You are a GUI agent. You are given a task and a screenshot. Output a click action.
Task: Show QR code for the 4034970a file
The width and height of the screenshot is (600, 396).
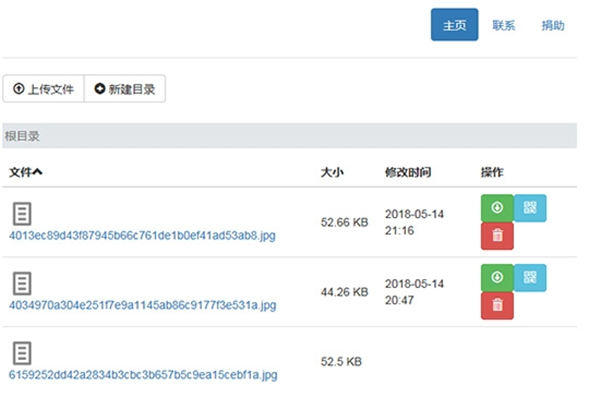(530, 277)
